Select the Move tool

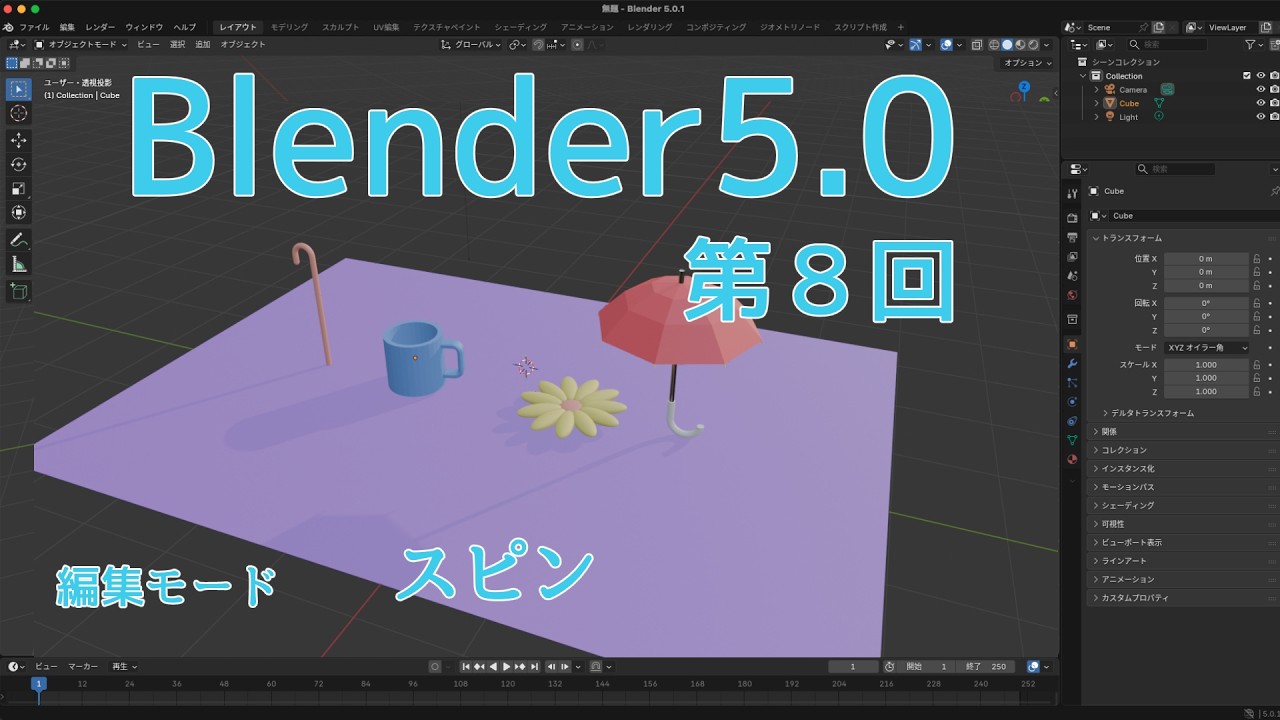point(19,140)
